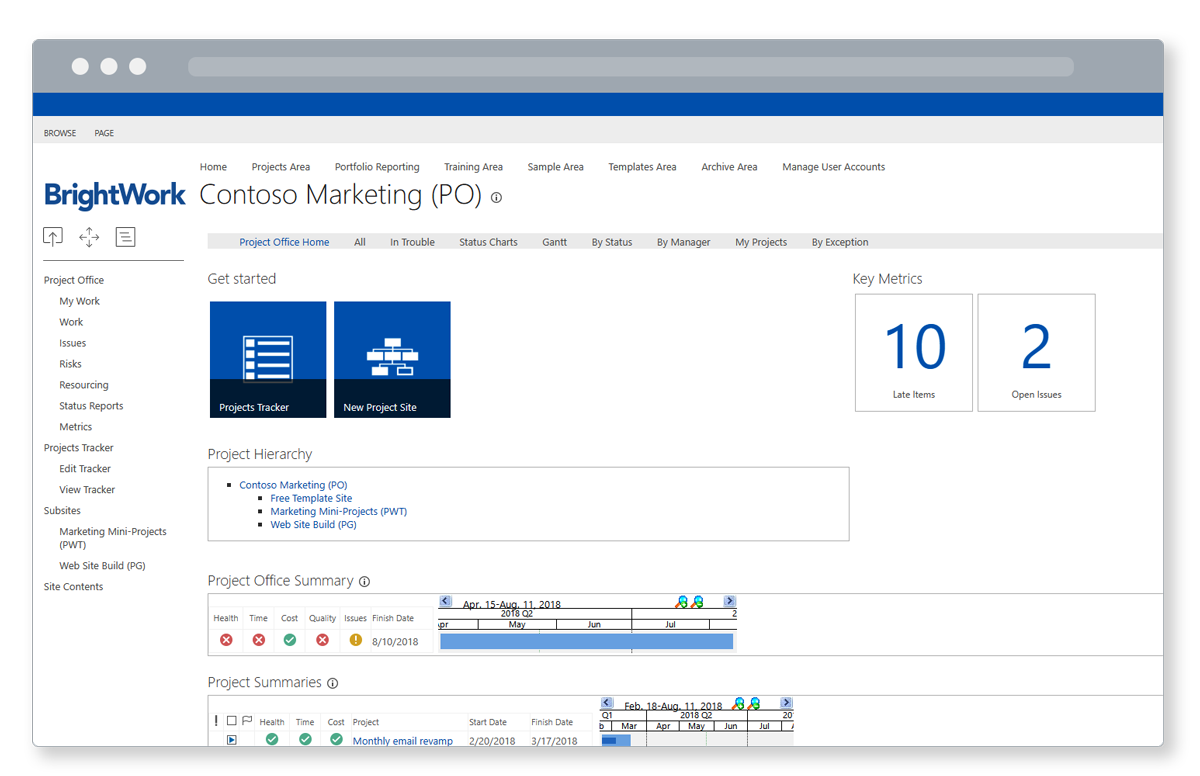Open Portfolio Reporting in top navigation

pyautogui.click(x=377, y=167)
